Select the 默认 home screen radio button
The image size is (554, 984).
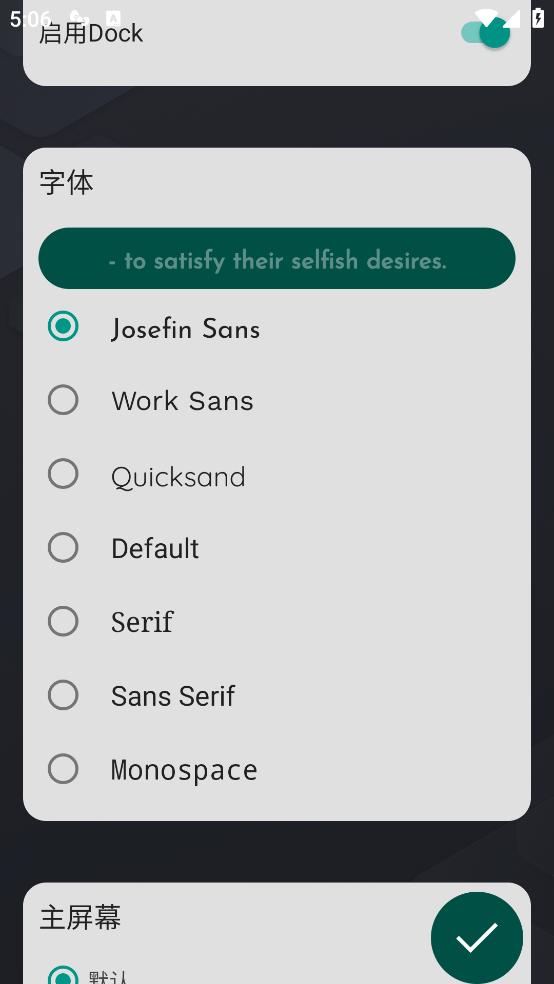[x=63, y=975]
